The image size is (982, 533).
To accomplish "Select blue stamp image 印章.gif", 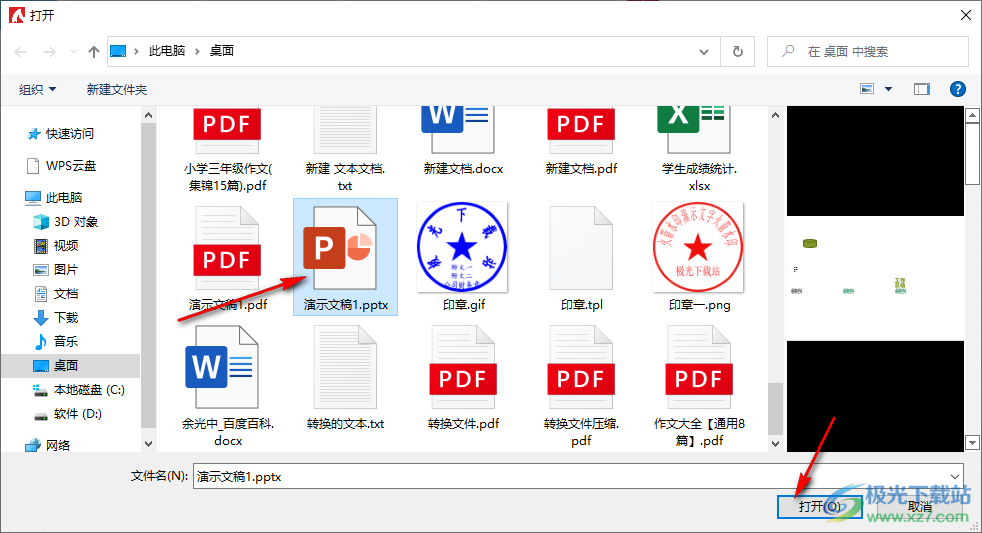I will (x=463, y=257).
